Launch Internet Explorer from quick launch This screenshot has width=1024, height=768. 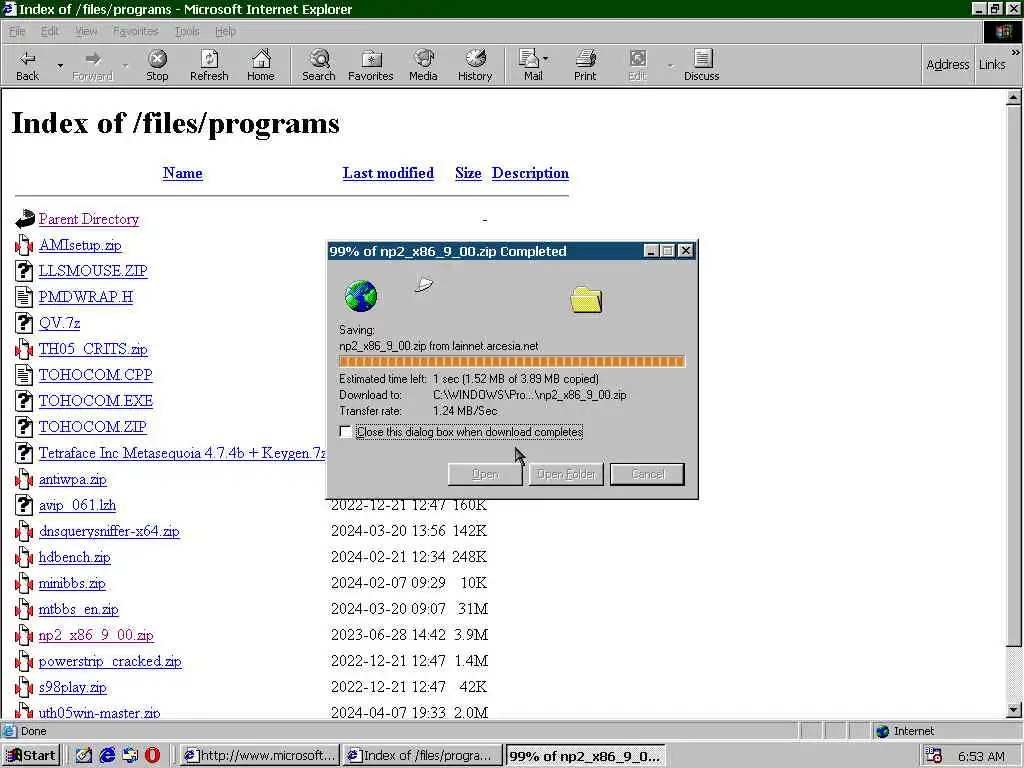coord(107,756)
